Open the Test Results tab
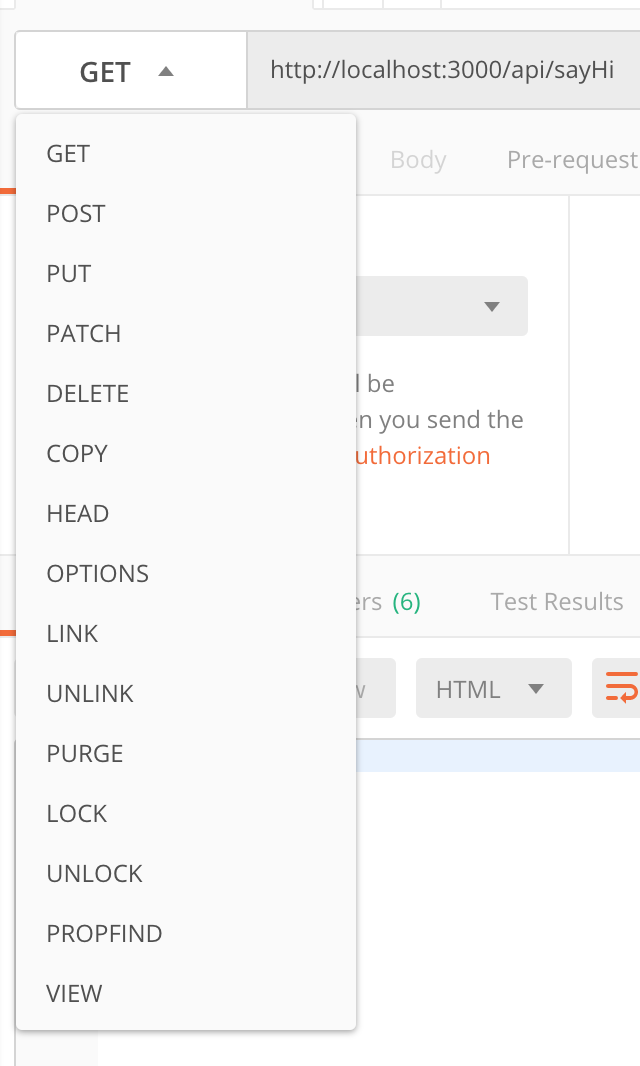This screenshot has height=1066, width=640. pyautogui.click(x=556, y=601)
